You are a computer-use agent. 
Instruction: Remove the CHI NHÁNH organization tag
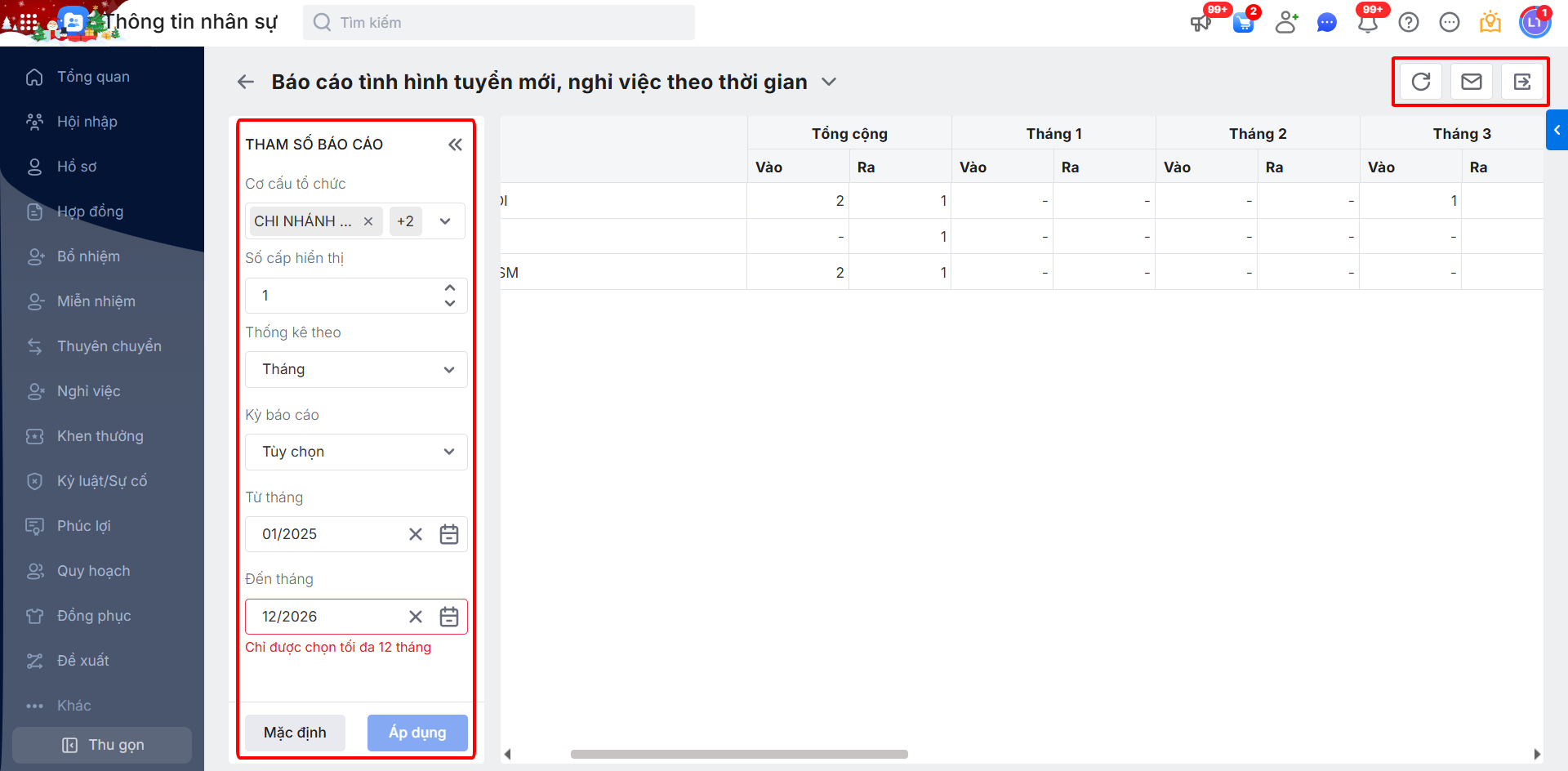[x=368, y=221]
